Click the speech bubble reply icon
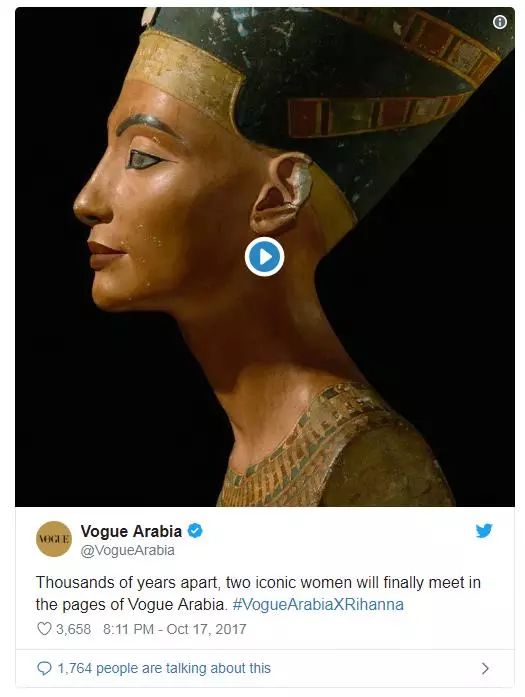The image size is (525, 697). pyautogui.click(x=44, y=668)
